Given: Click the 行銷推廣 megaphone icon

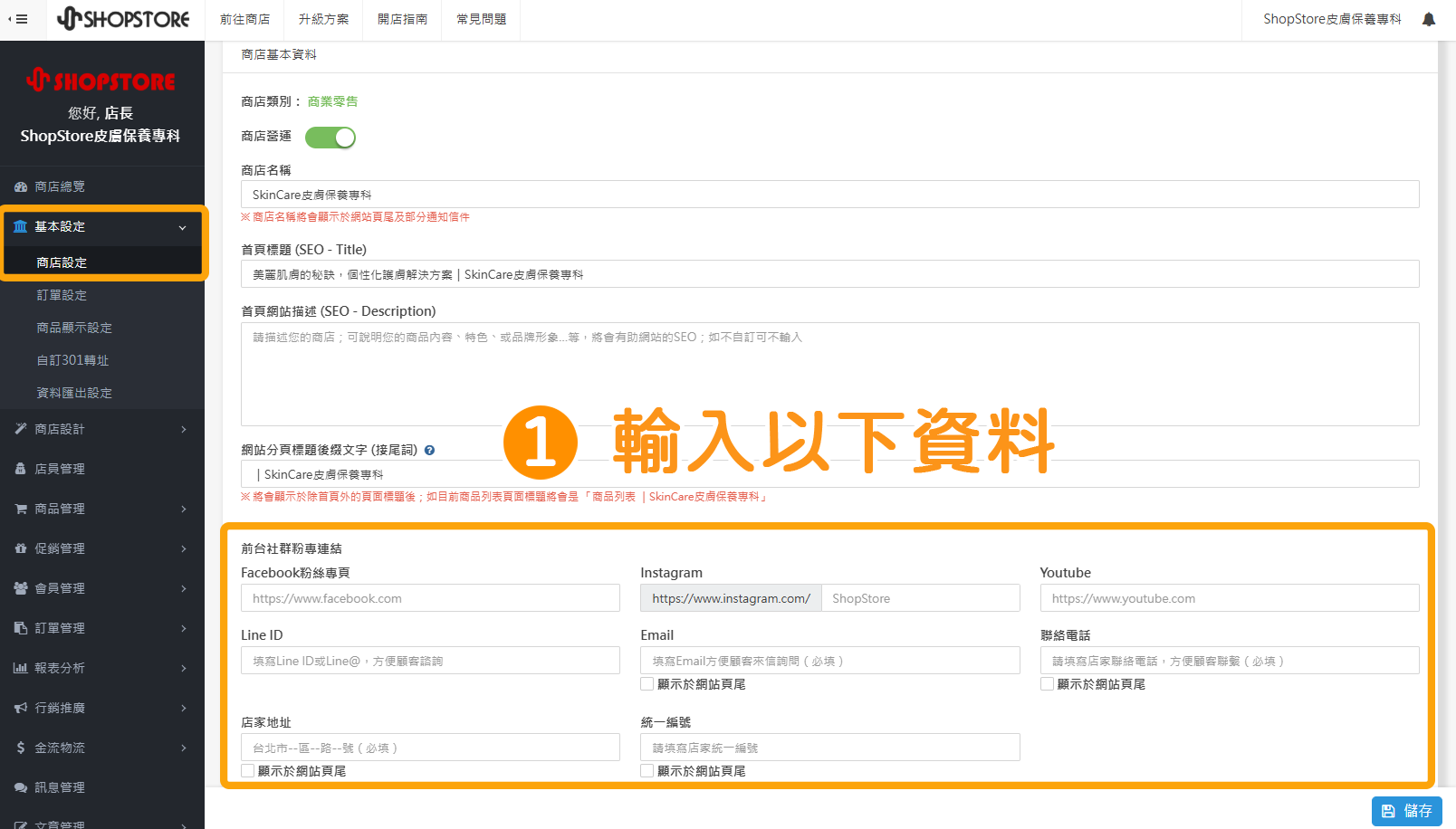Looking at the screenshot, I should (x=20, y=708).
